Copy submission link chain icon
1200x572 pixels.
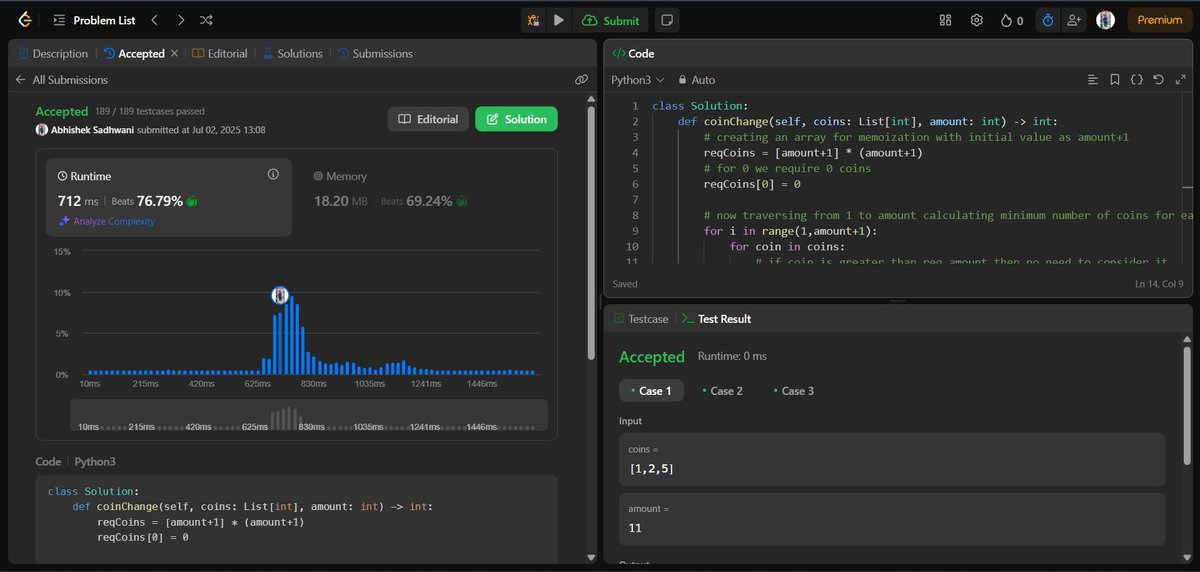581,80
